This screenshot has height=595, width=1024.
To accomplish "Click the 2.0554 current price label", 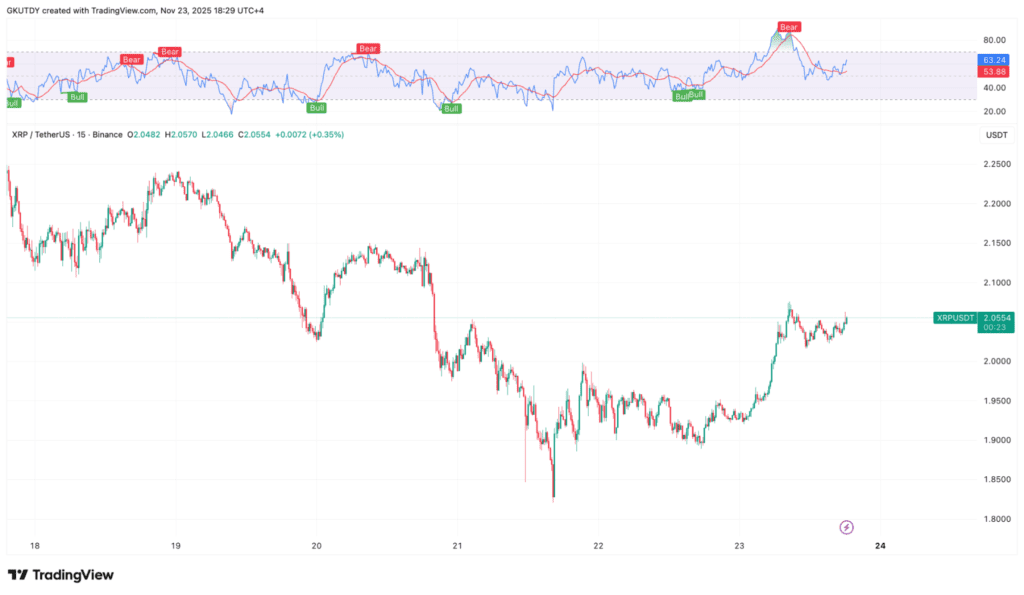I will 997,317.
